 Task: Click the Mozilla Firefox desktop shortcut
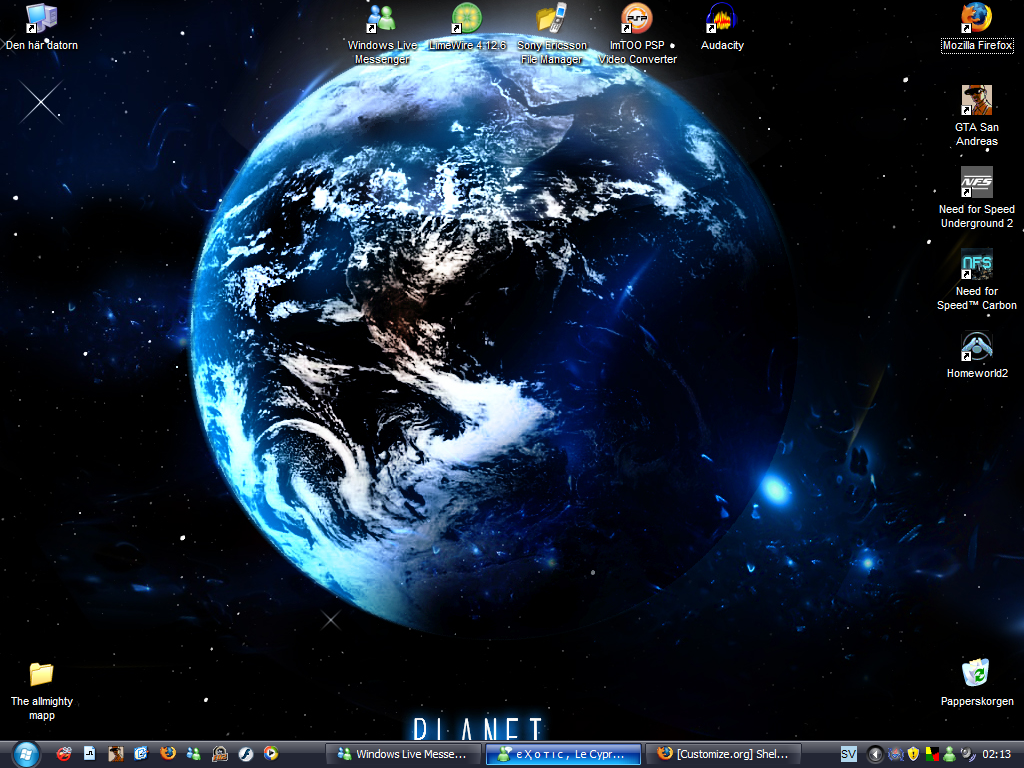977,18
